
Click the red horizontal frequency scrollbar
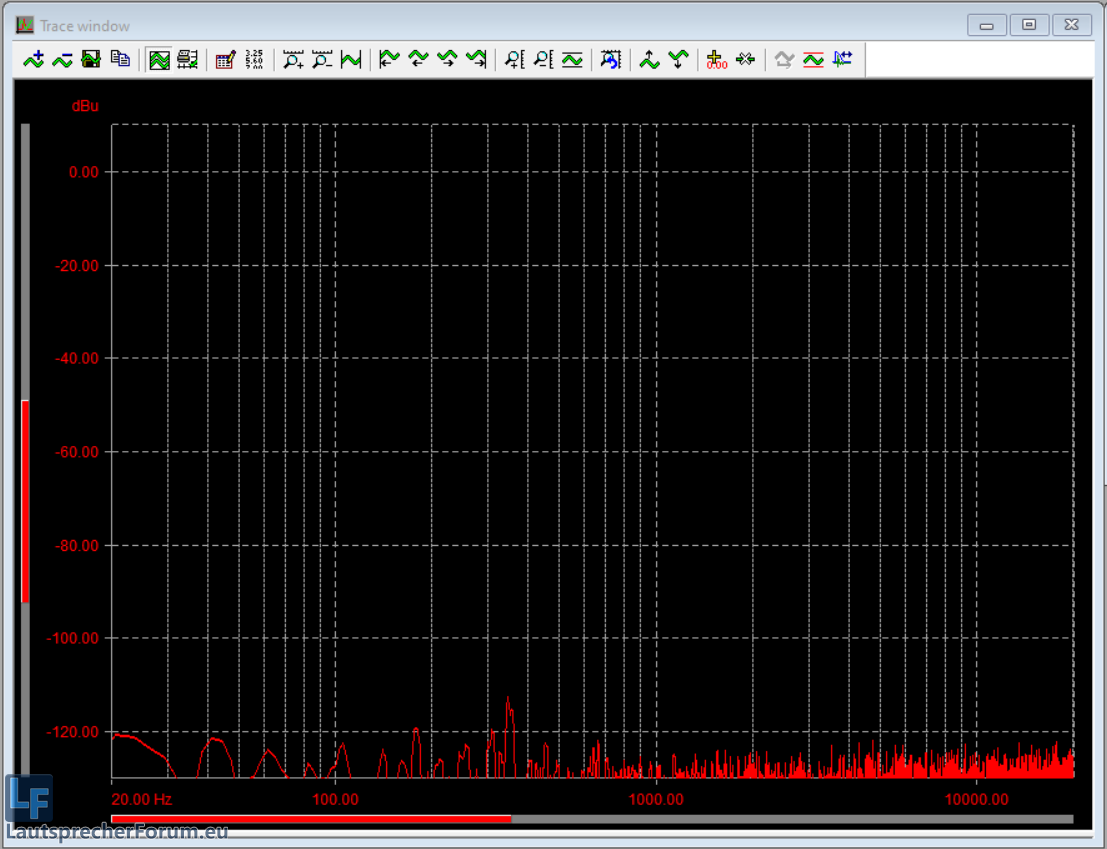click(311, 819)
